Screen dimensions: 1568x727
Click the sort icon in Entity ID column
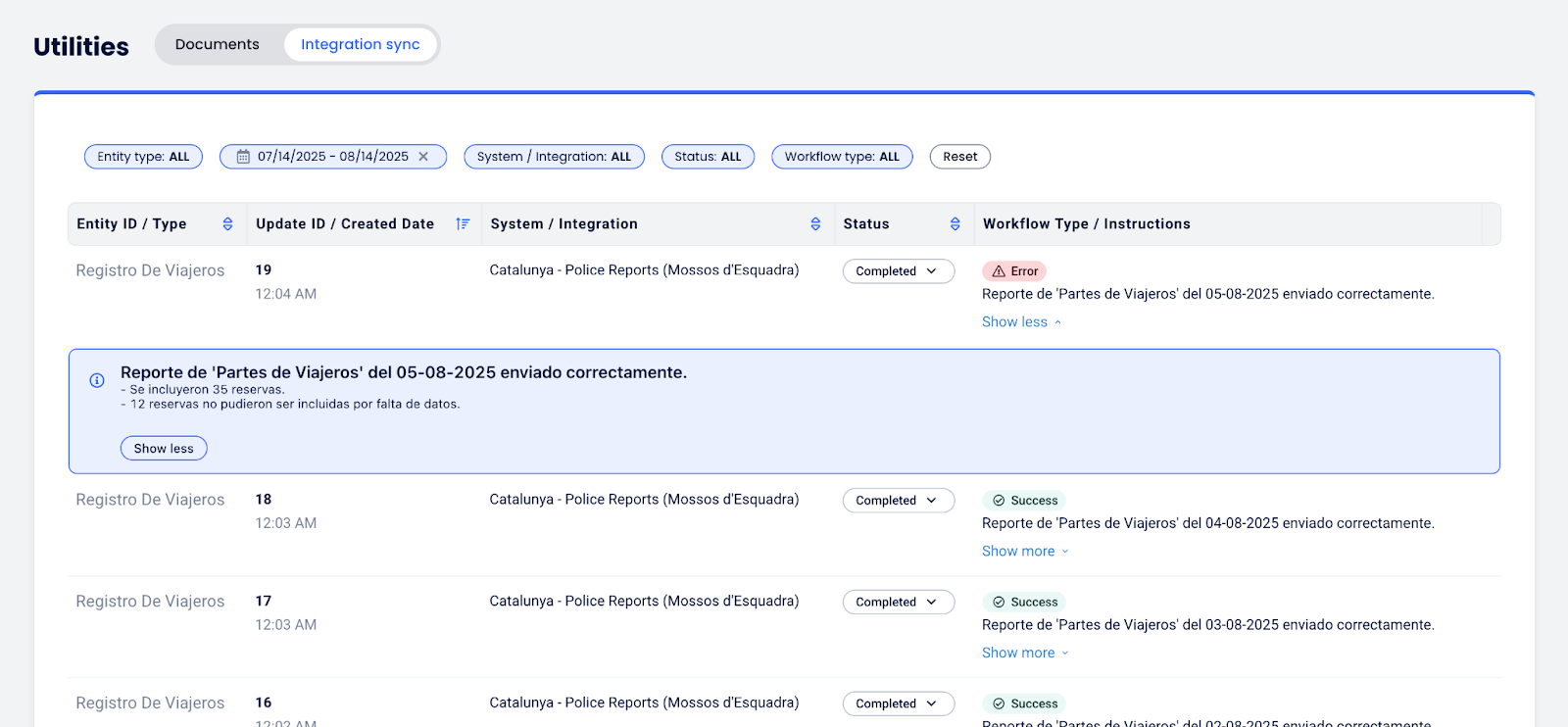coord(227,224)
